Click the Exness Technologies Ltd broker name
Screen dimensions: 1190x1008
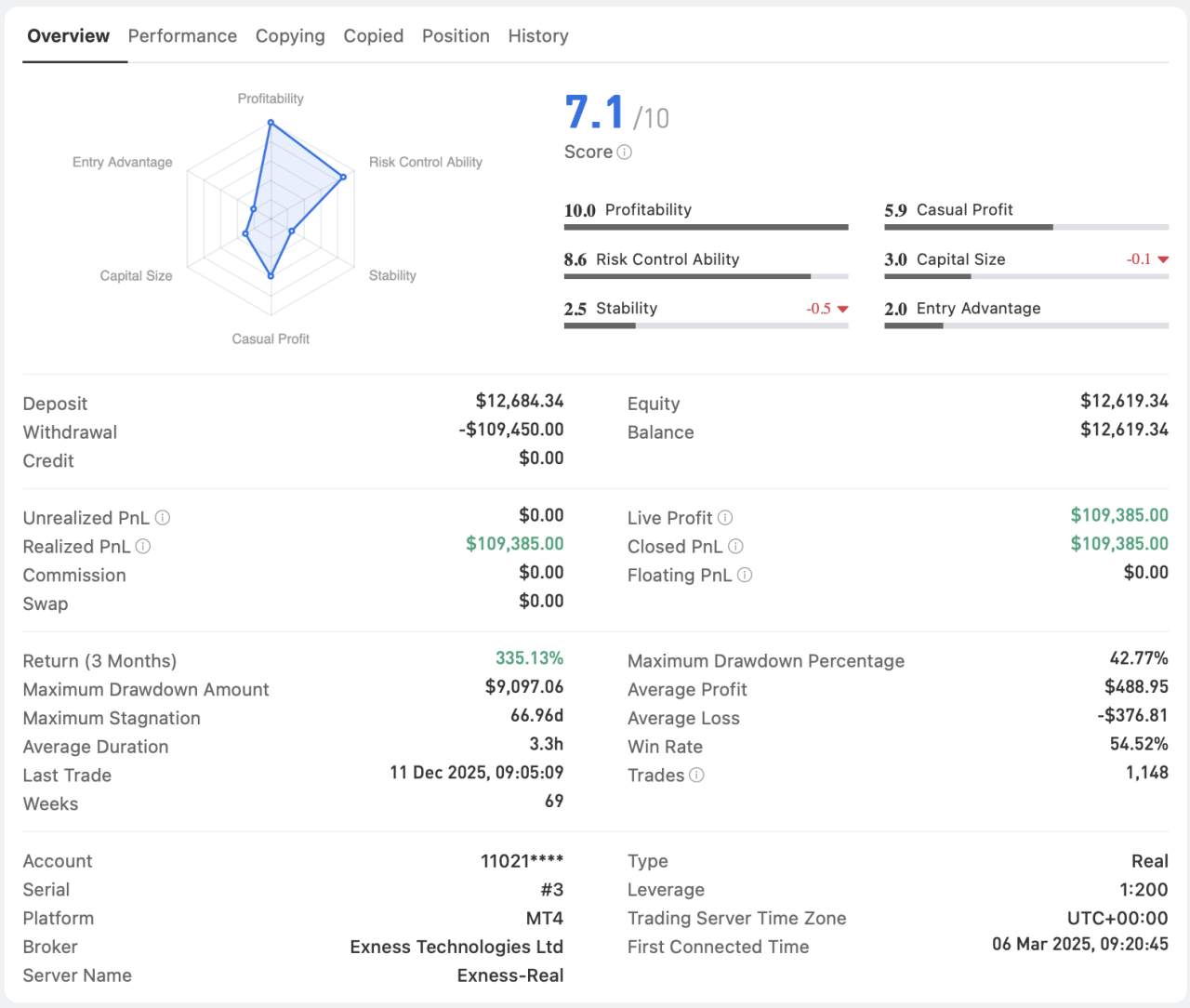tap(456, 947)
